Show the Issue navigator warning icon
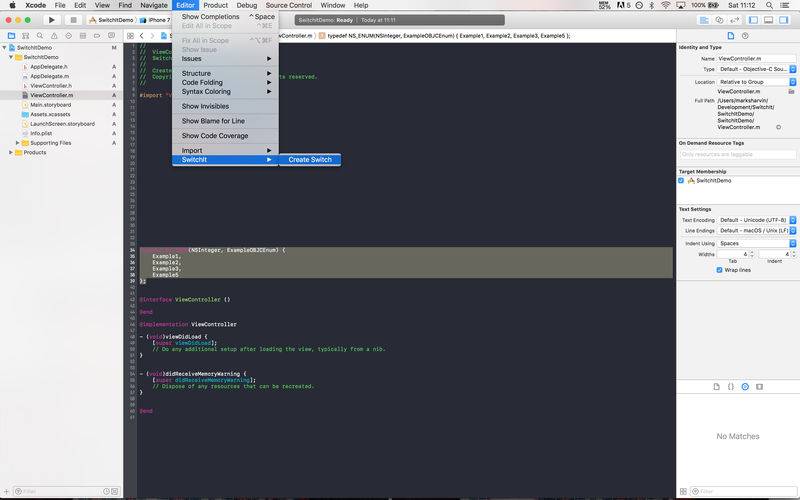800x500 pixels. pyautogui.click(x=54, y=36)
